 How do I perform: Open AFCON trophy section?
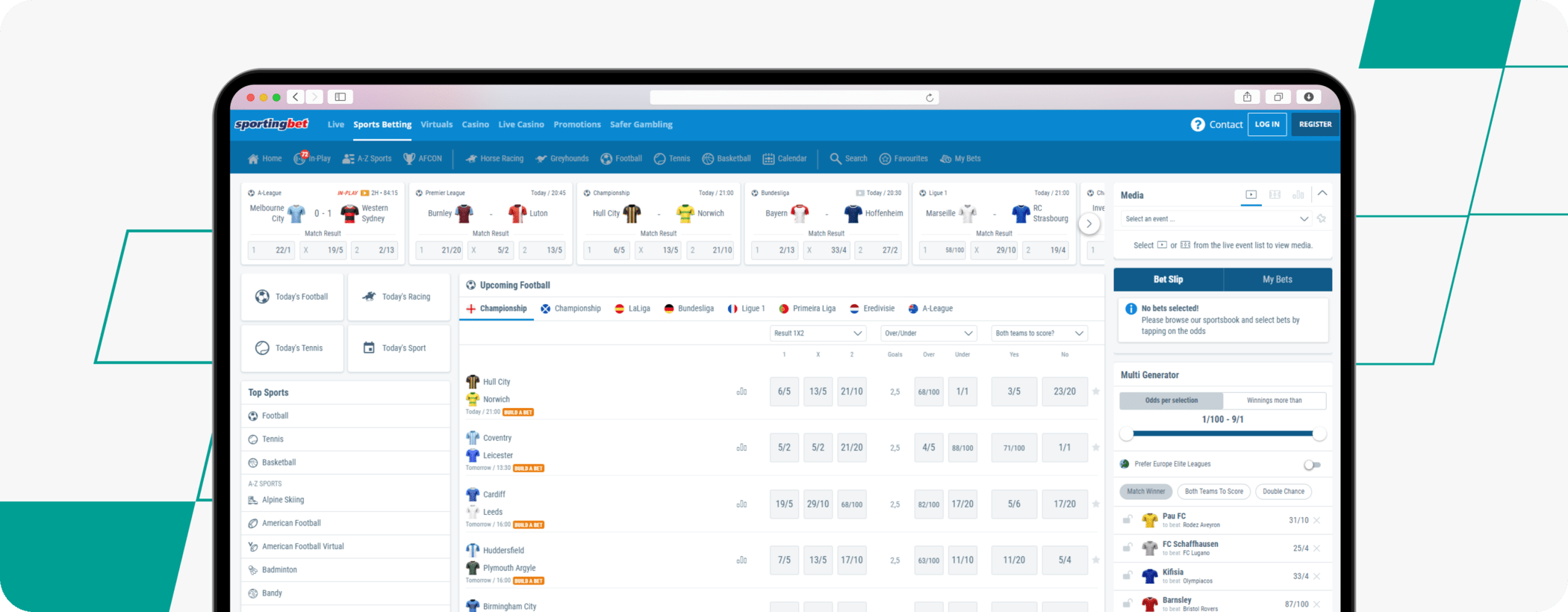coord(423,158)
